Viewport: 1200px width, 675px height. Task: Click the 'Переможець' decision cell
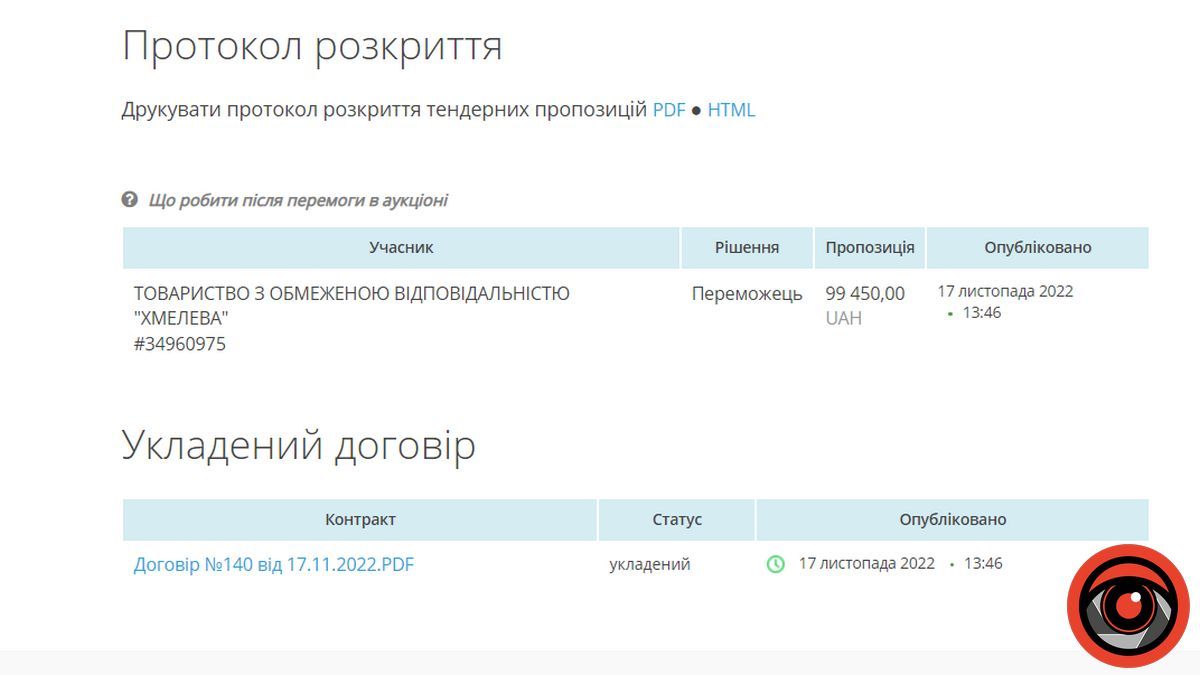746,294
